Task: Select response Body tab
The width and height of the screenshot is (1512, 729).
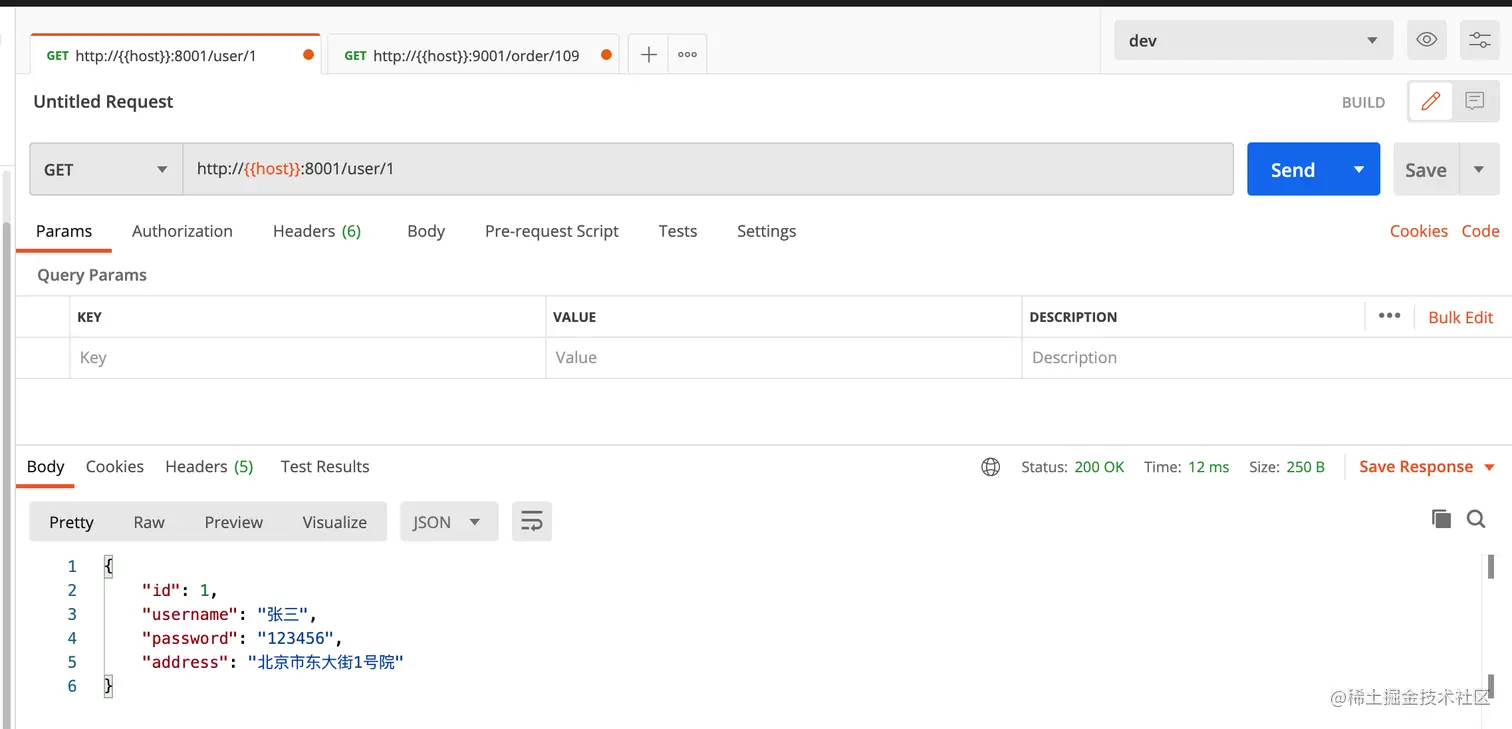Action: coord(46,467)
